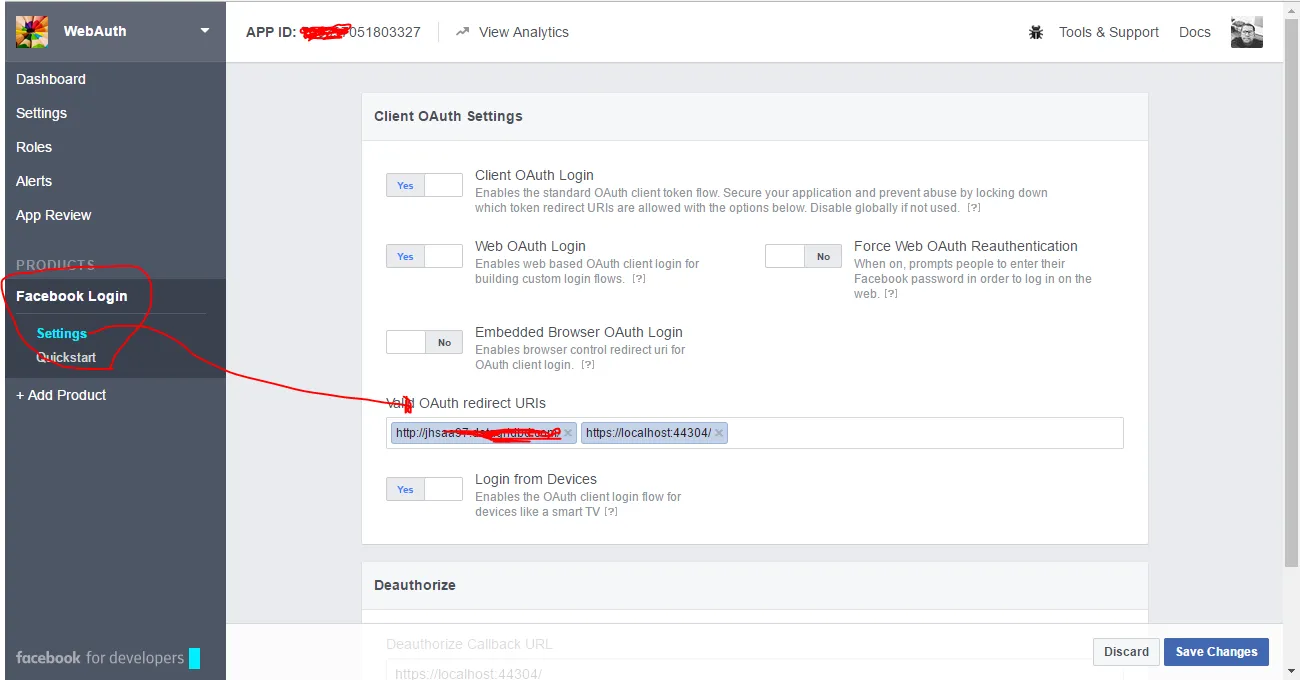
Task: Toggle the Web OAuth Login switch
Action: tap(424, 256)
